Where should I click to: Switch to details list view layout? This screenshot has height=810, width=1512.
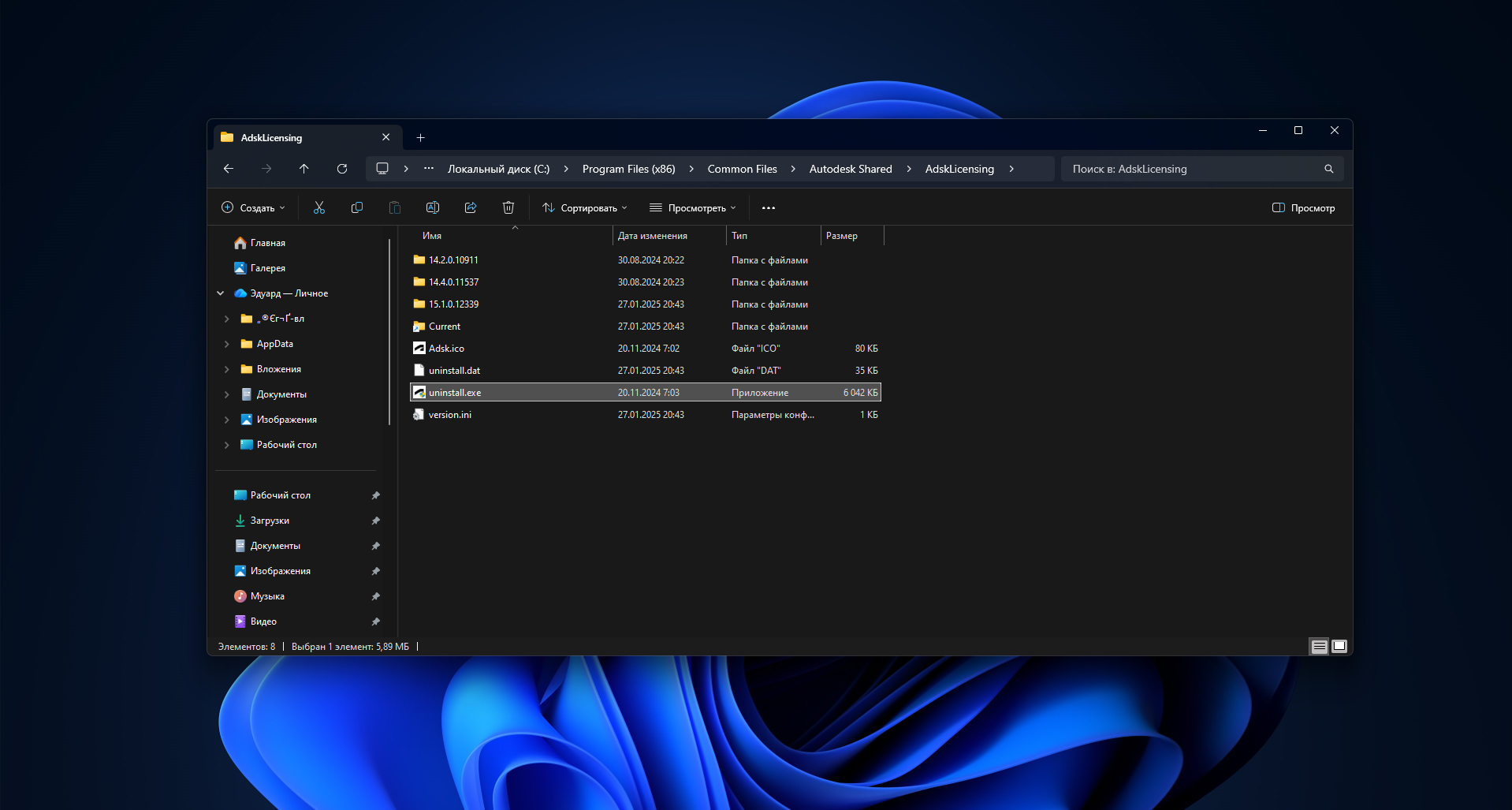pos(1319,647)
